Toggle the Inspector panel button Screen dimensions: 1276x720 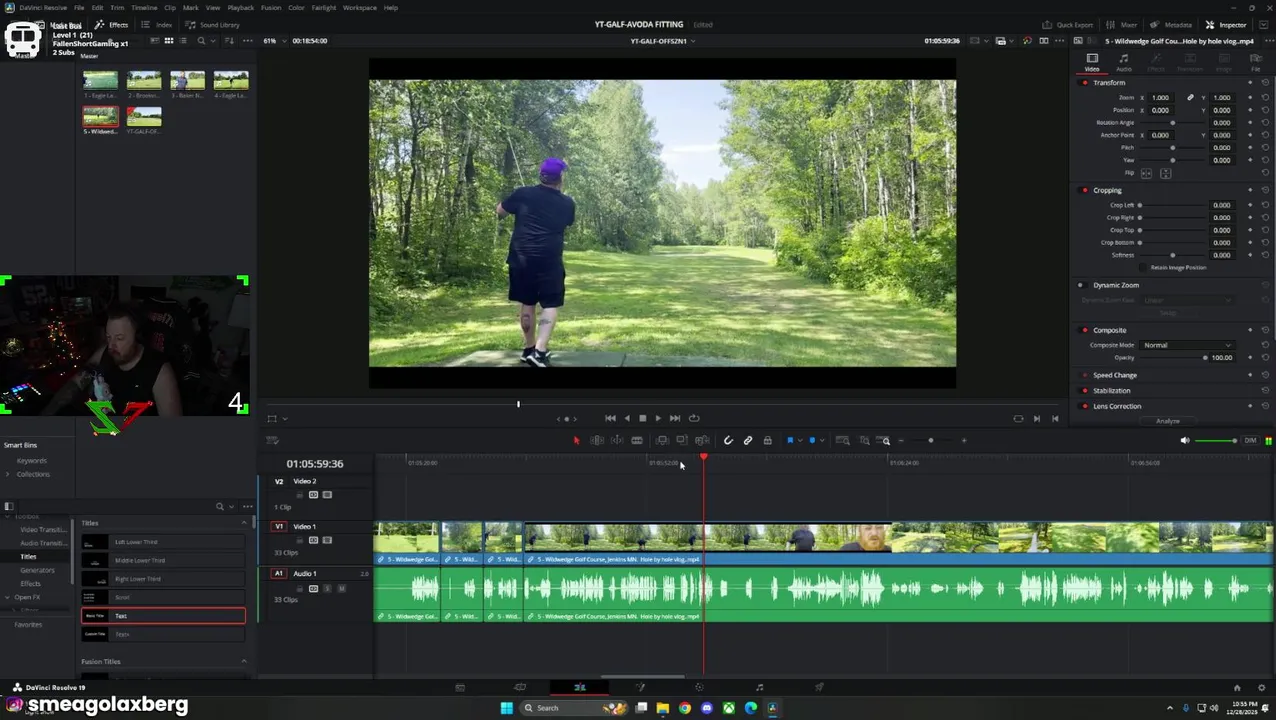(x=1226, y=25)
